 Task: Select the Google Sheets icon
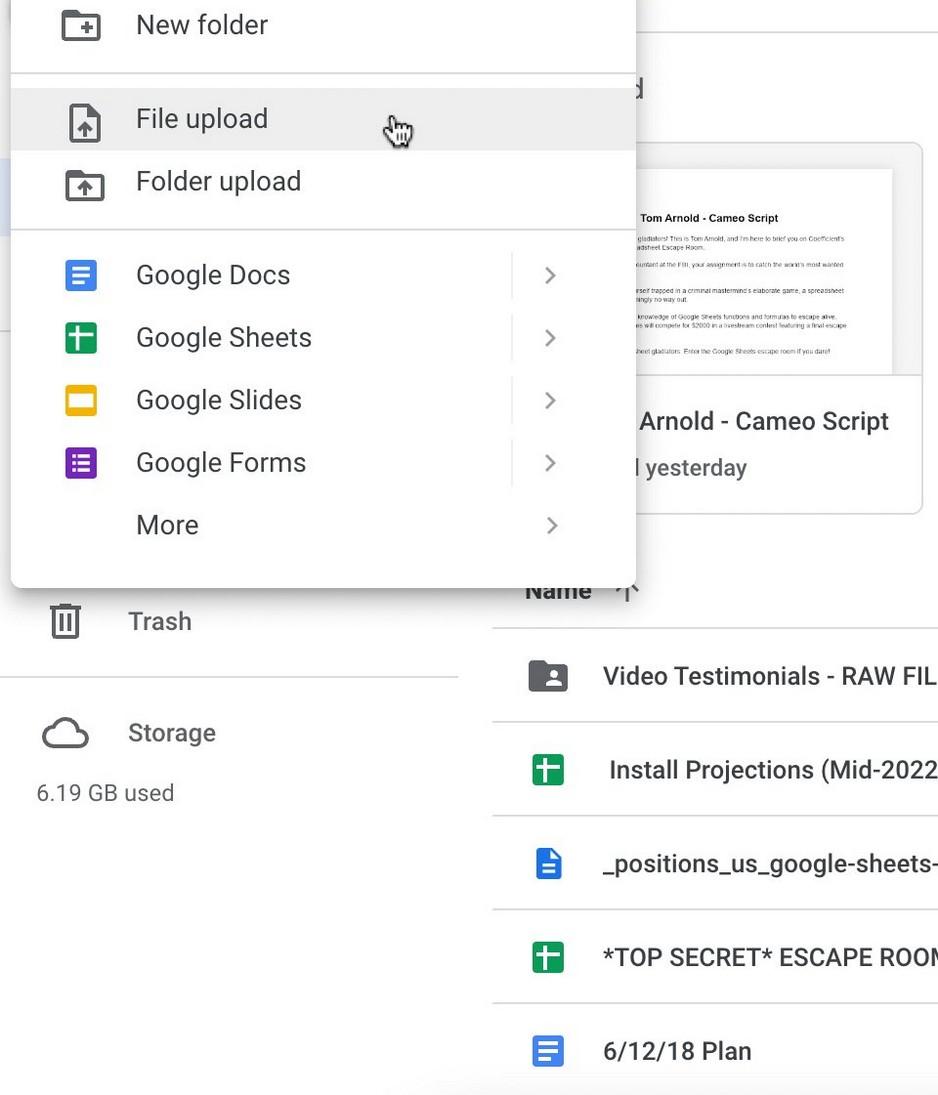[80, 336]
